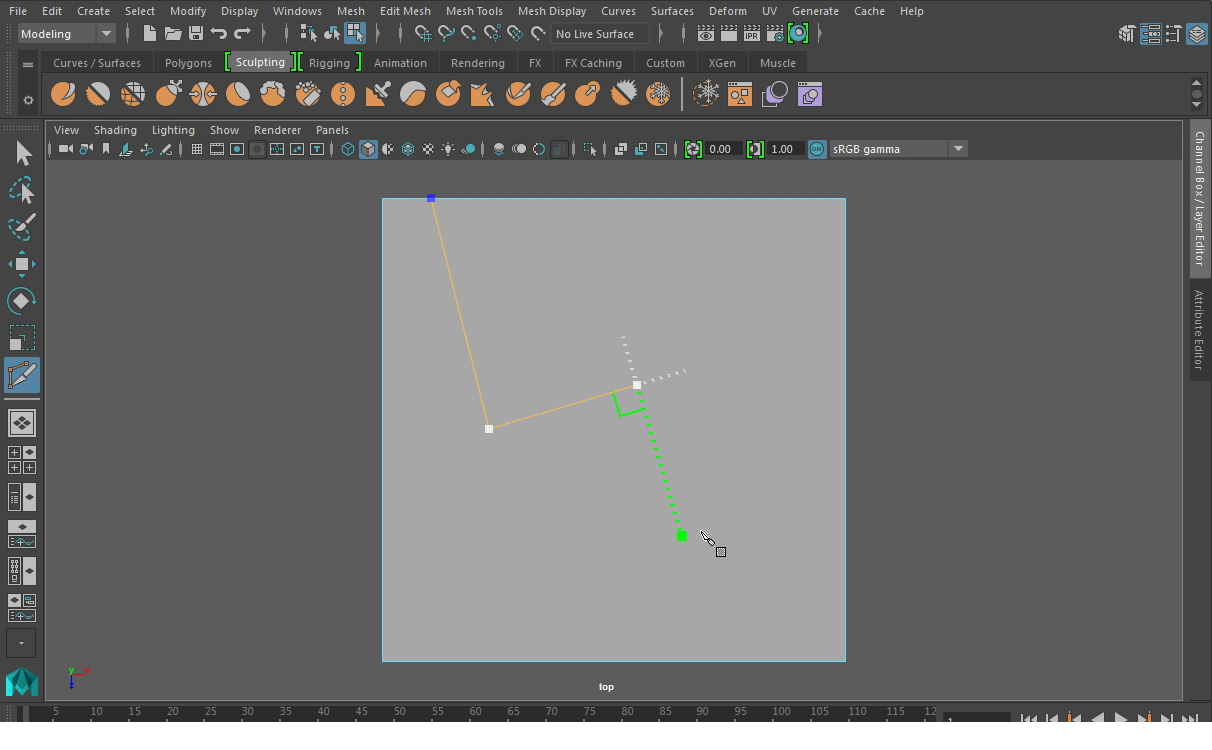Activate the Scale tool
The image size is (1212, 750).
(22, 338)
